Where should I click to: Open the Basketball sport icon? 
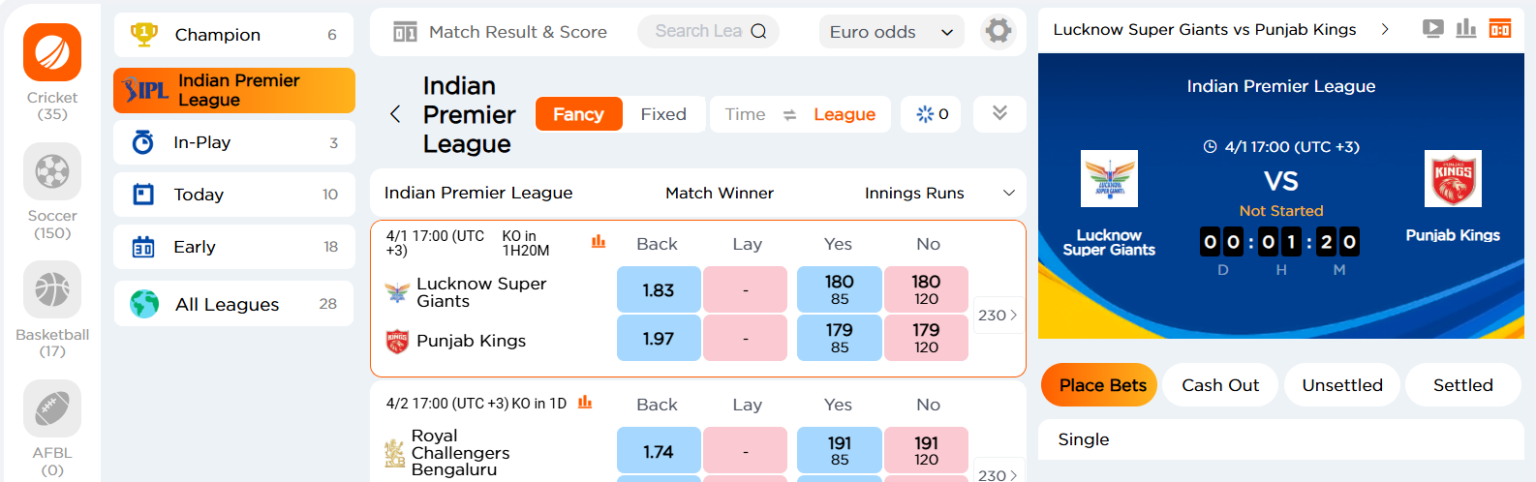pyautogui.click(x=52, y=290)
